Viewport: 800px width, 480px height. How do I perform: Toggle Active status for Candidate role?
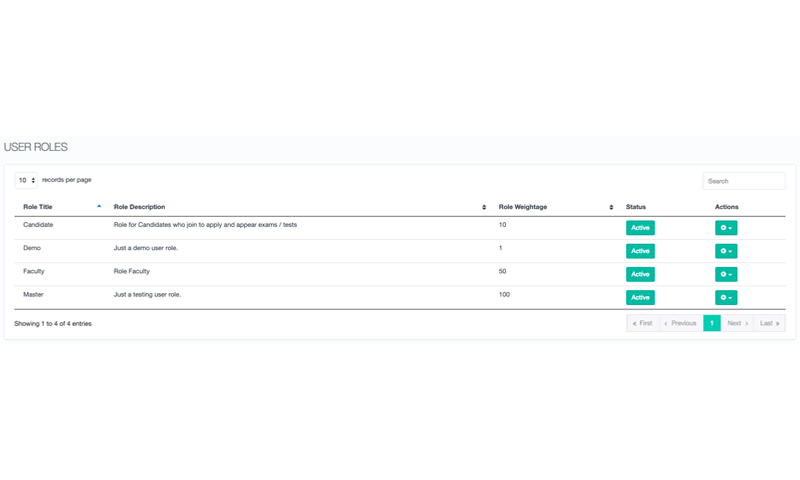[640, 228]
